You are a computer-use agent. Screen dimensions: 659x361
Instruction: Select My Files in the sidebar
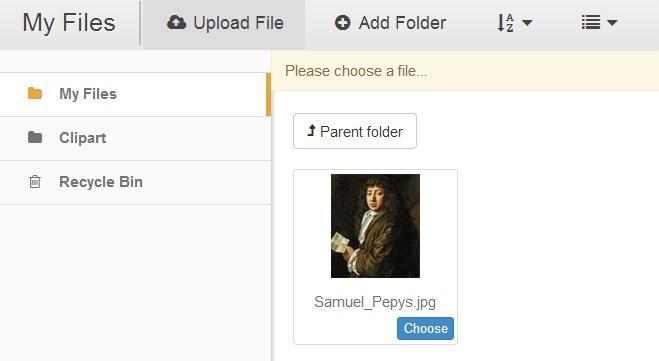135,94
